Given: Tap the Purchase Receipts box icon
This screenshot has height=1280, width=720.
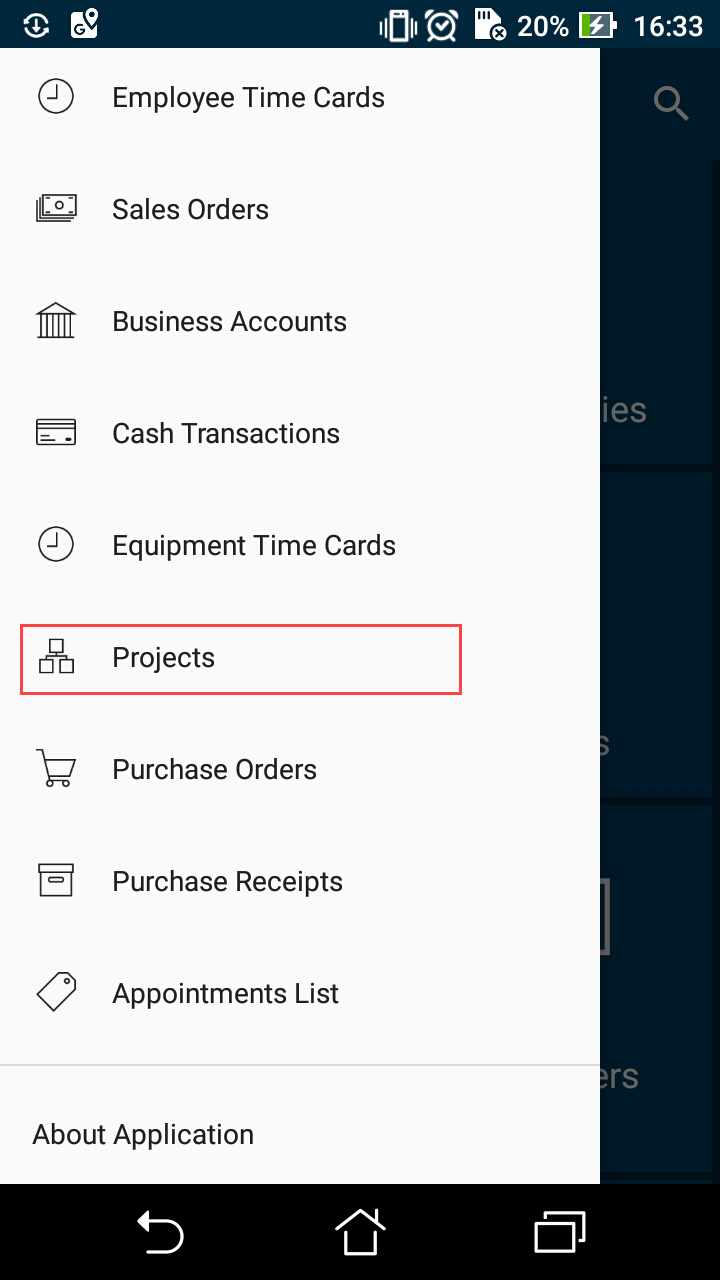Looking at the screenshot, I should [56, 881].
